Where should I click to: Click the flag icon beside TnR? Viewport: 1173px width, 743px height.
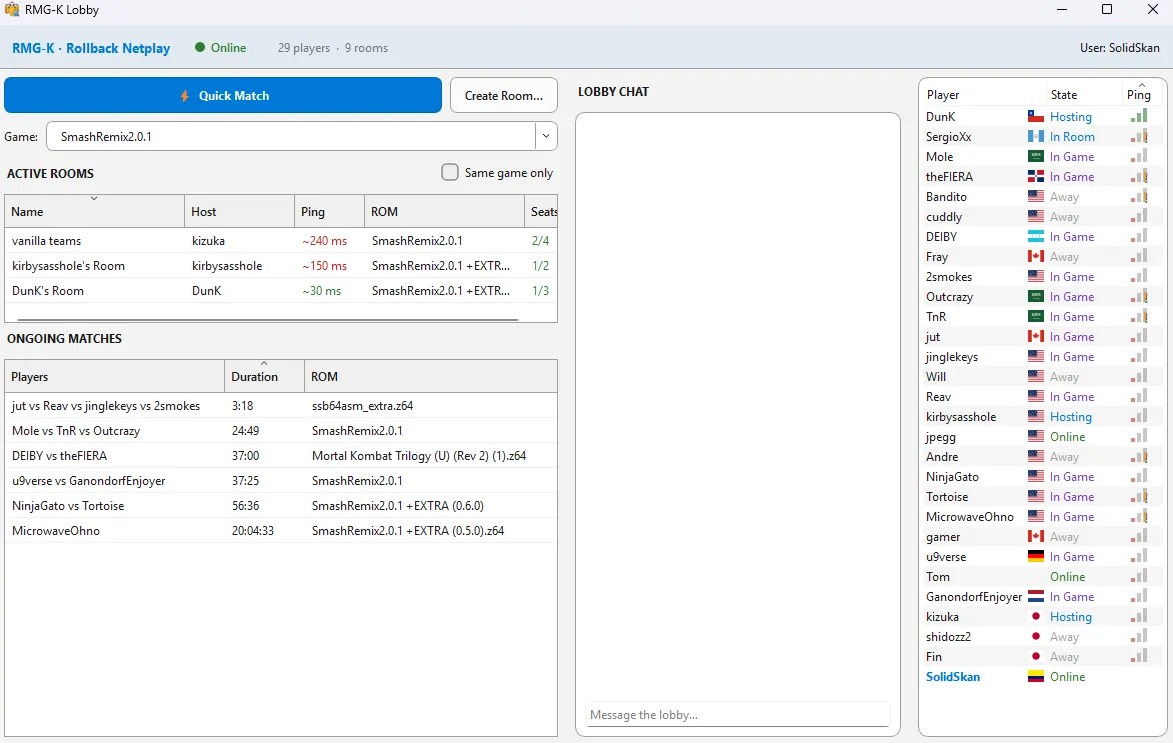[x=1035, y=317]
